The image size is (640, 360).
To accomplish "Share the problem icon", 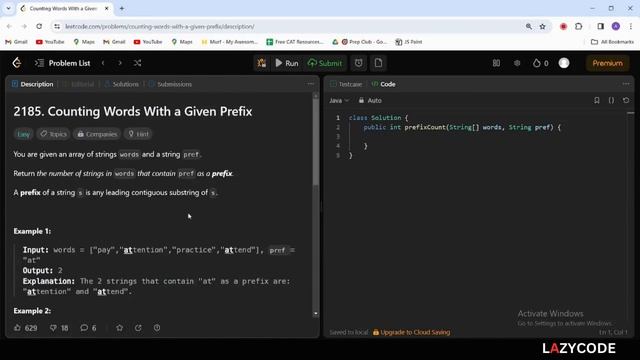I will coord(138,328).
